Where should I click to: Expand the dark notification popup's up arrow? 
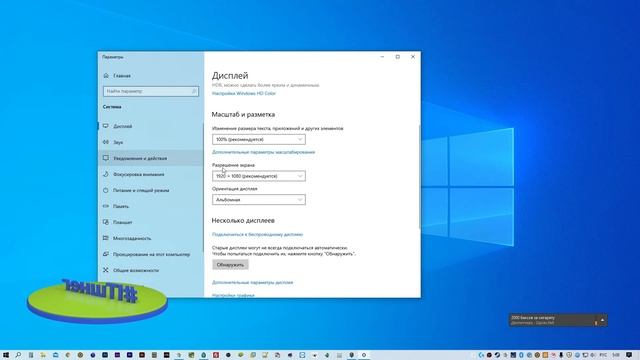602,320
